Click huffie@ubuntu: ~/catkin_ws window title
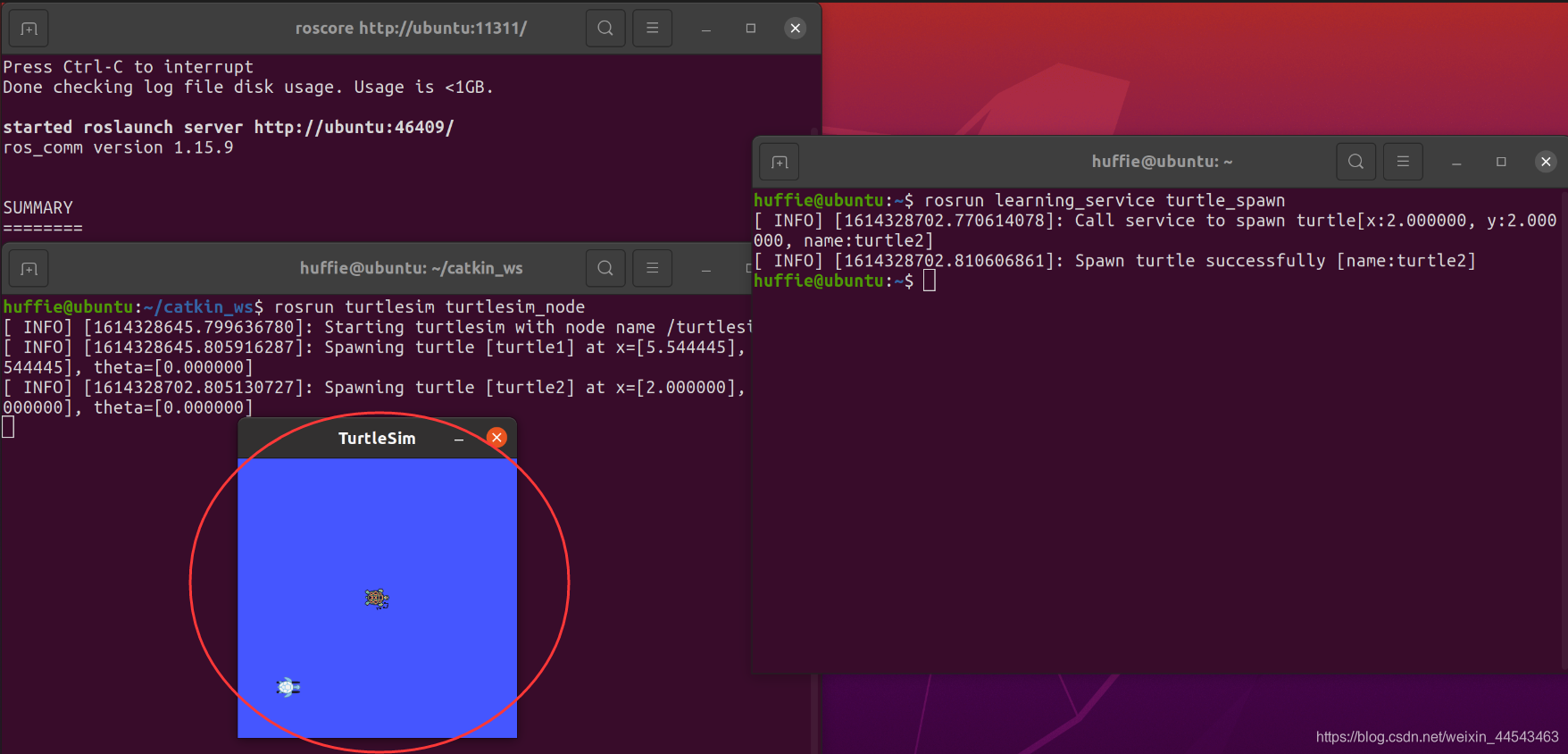The width and height of the screenshot is (1568, 754). (x=411, y=268)
